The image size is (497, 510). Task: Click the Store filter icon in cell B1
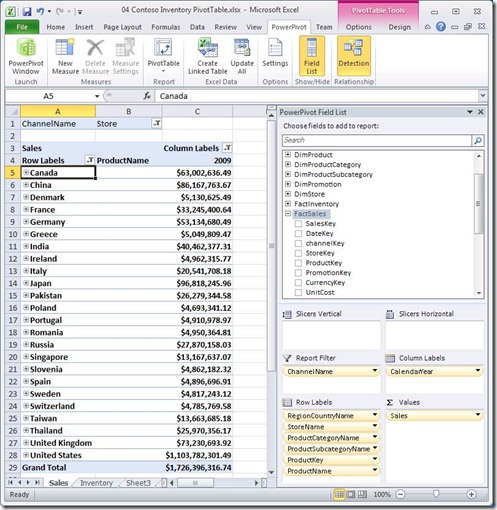coord(156,124)
